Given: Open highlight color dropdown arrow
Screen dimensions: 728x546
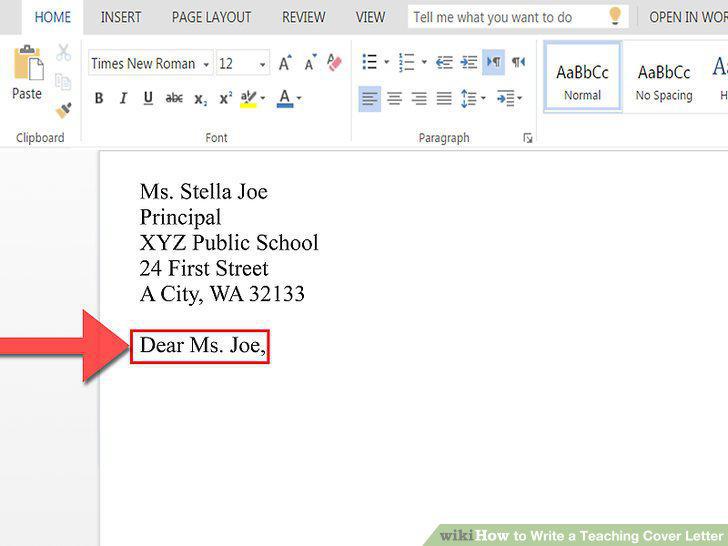Looking at the screenshot, I should pos(263,98).
